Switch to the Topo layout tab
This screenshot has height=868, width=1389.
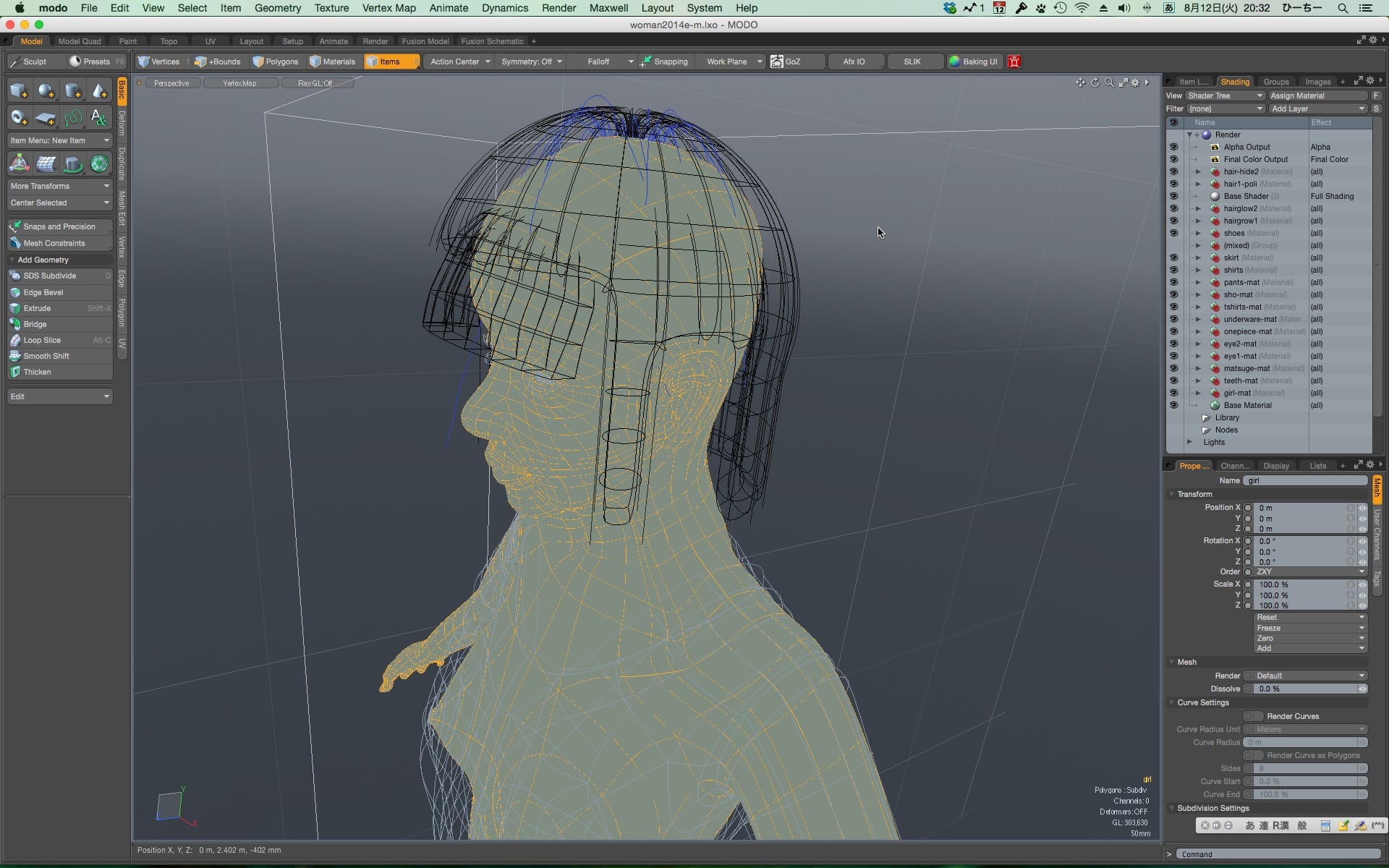pyautogui.click(x=169, y=41)
